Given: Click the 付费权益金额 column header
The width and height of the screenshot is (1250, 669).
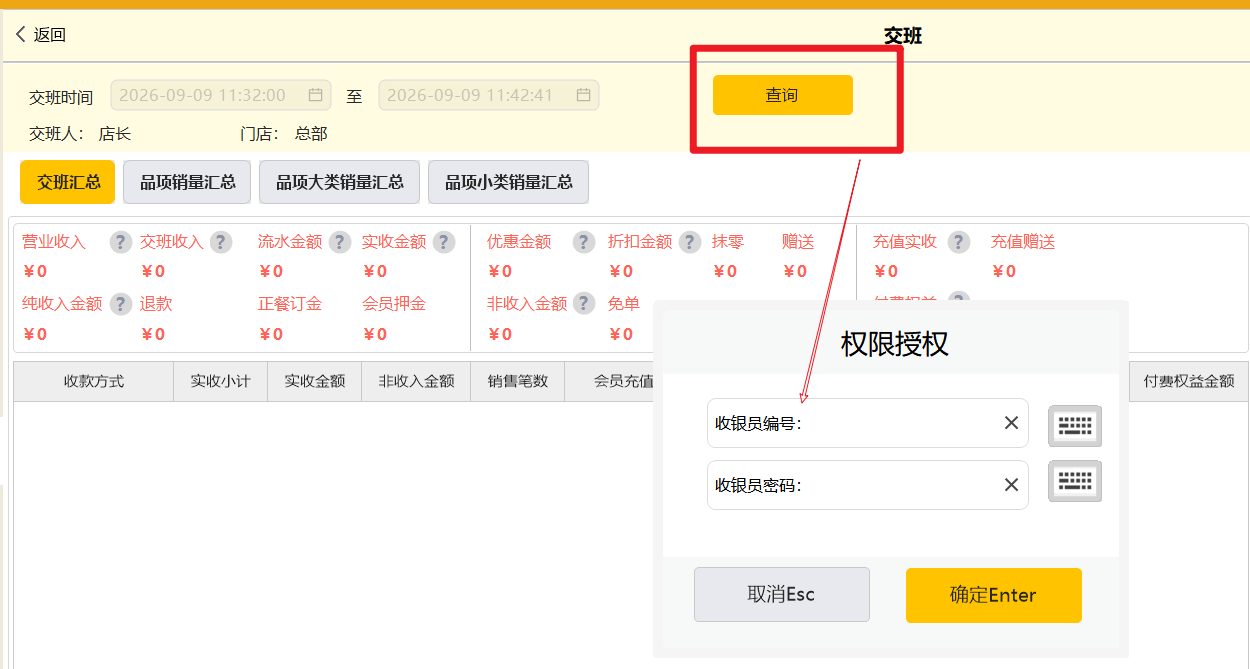Looking at the screenshot, I should 1189,381.
